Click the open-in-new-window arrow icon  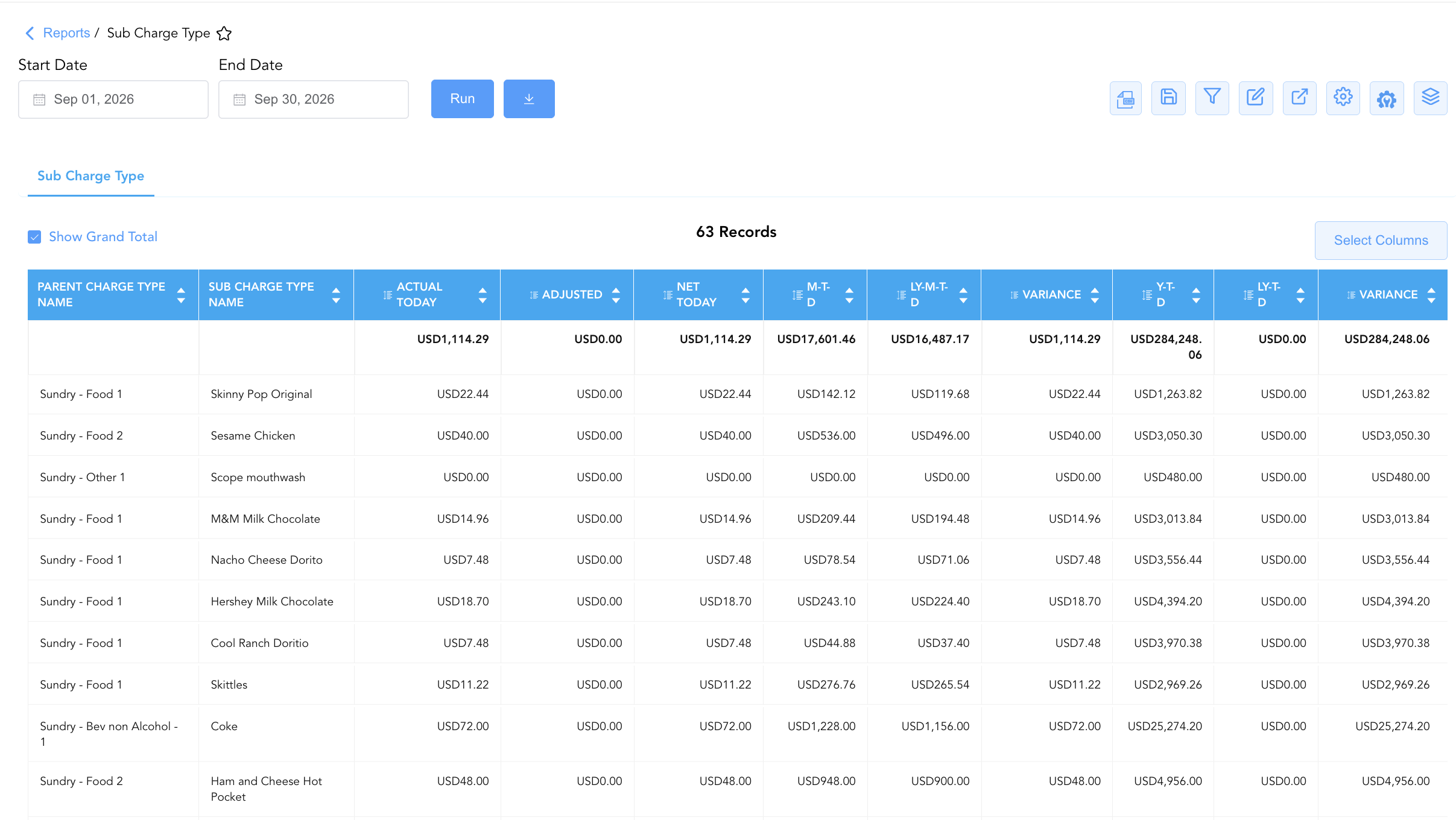click(x=1300, y=98)
